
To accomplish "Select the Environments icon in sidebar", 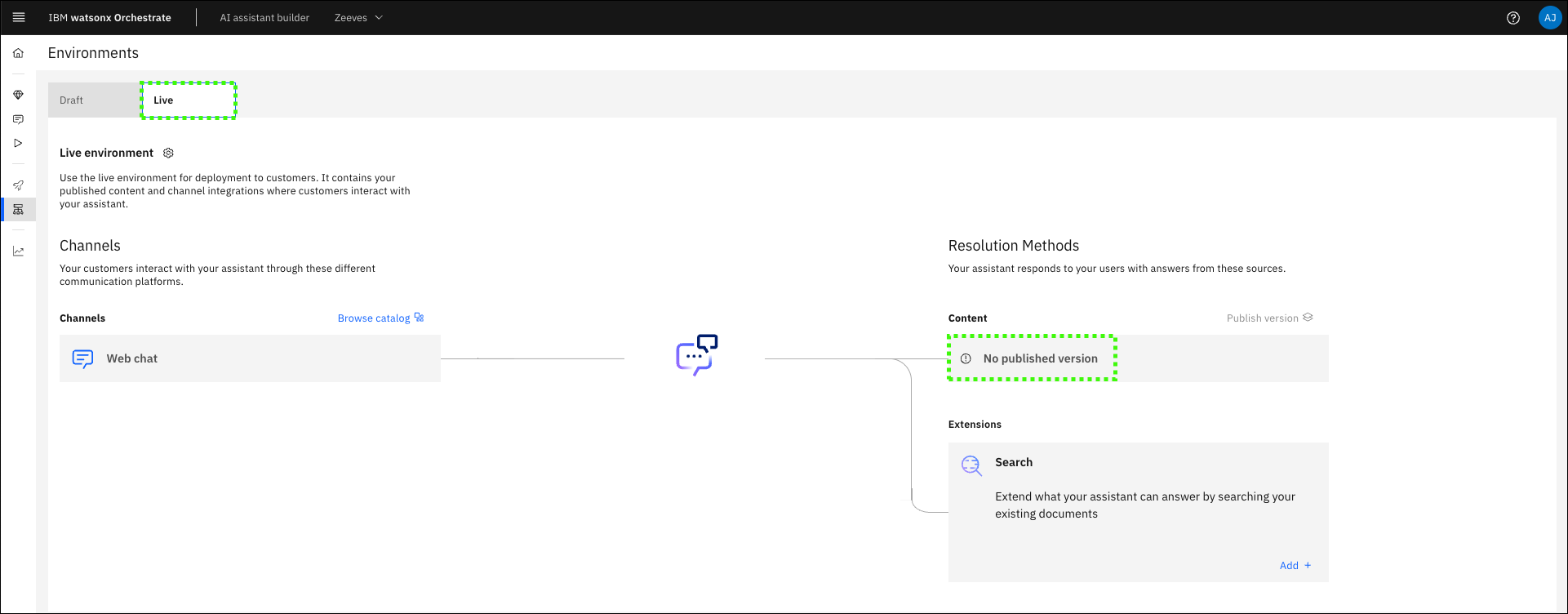I will tap(18, 210).
